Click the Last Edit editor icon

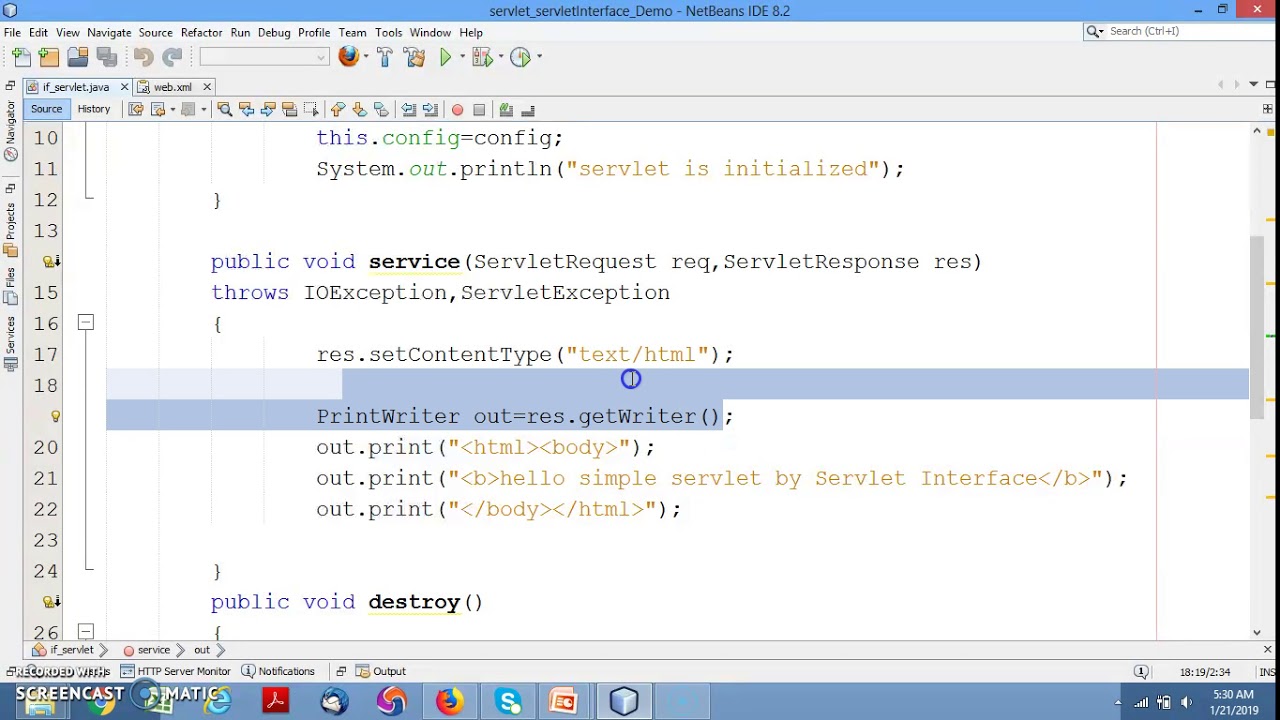click(x=136, y=109)
